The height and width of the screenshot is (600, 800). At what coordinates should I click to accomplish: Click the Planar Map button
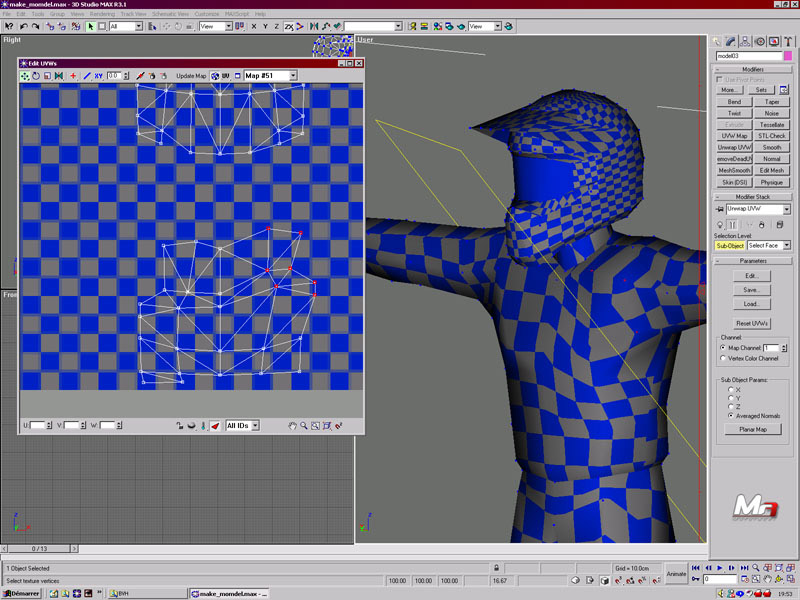(x=751, y=429)
